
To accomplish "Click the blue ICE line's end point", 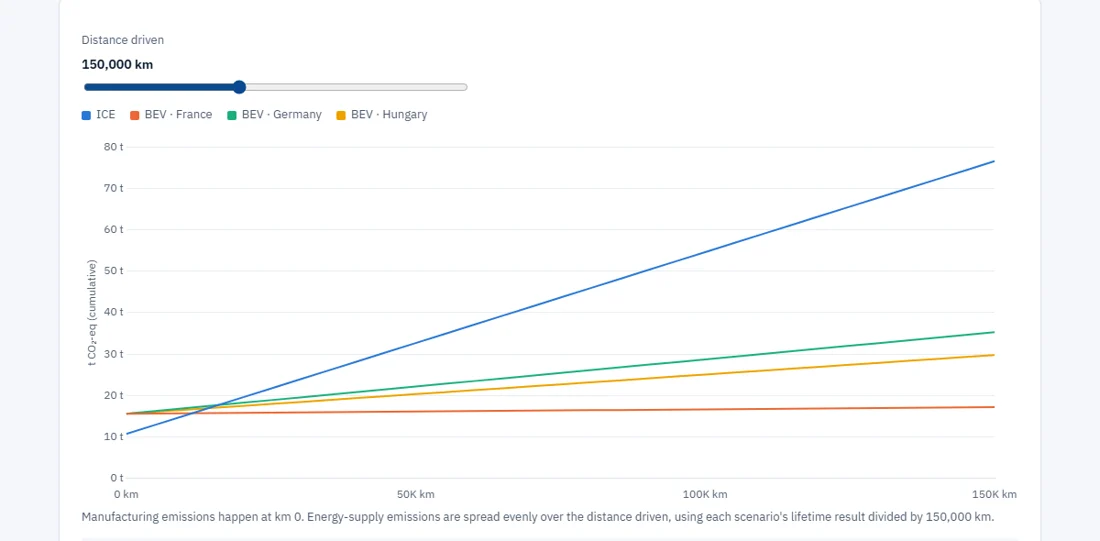I will 994,161.
